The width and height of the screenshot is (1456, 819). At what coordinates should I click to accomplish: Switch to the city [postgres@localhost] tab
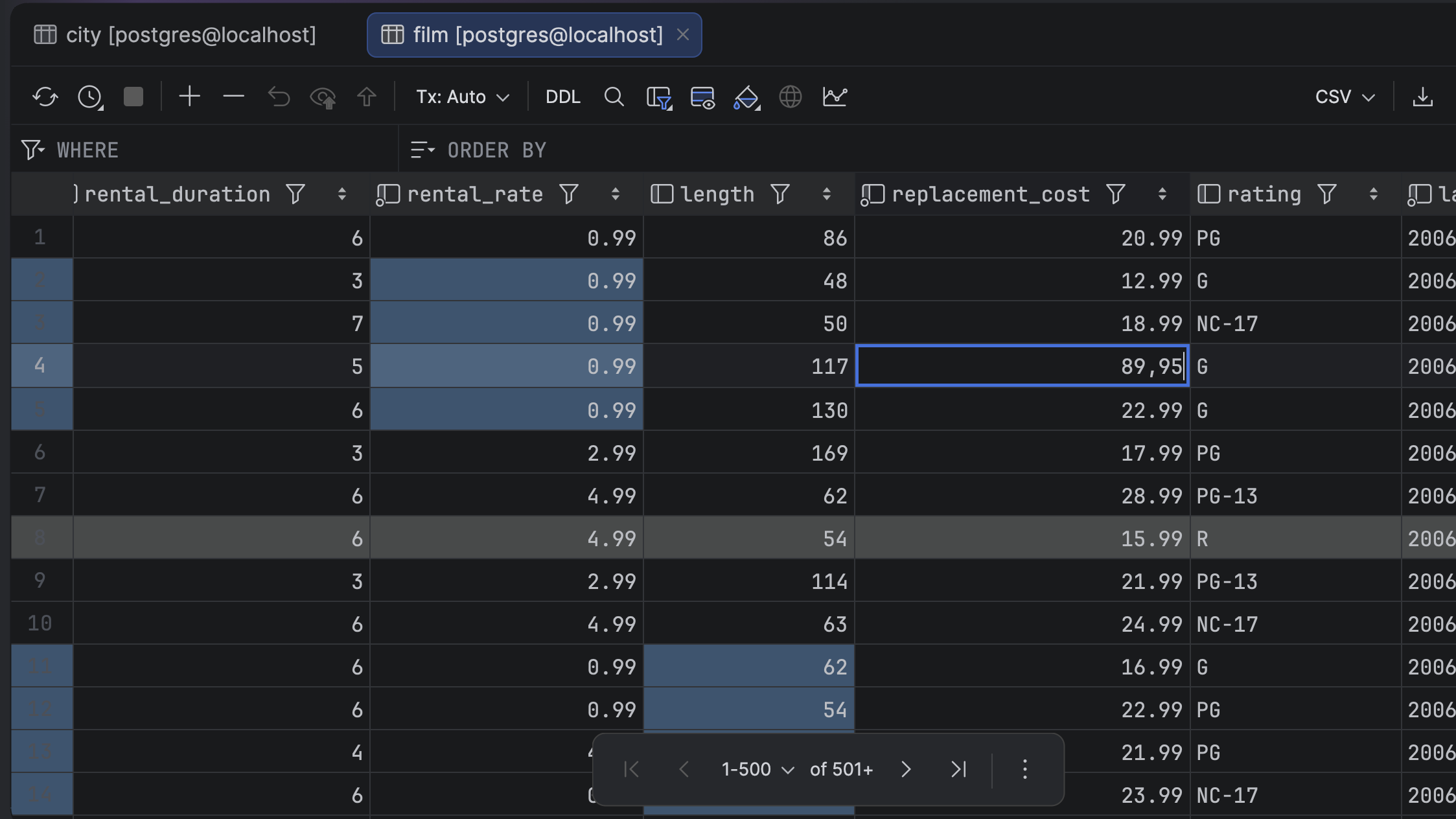pos(175,35)
